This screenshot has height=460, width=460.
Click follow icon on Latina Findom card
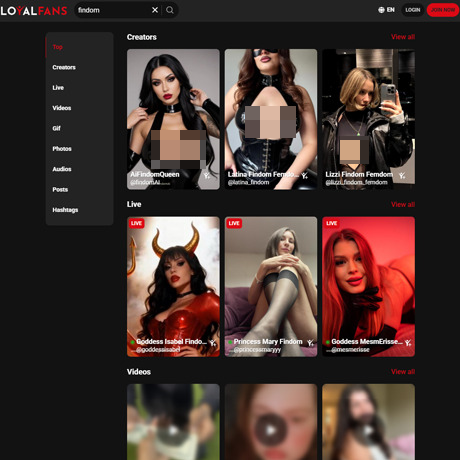[305, 175]
